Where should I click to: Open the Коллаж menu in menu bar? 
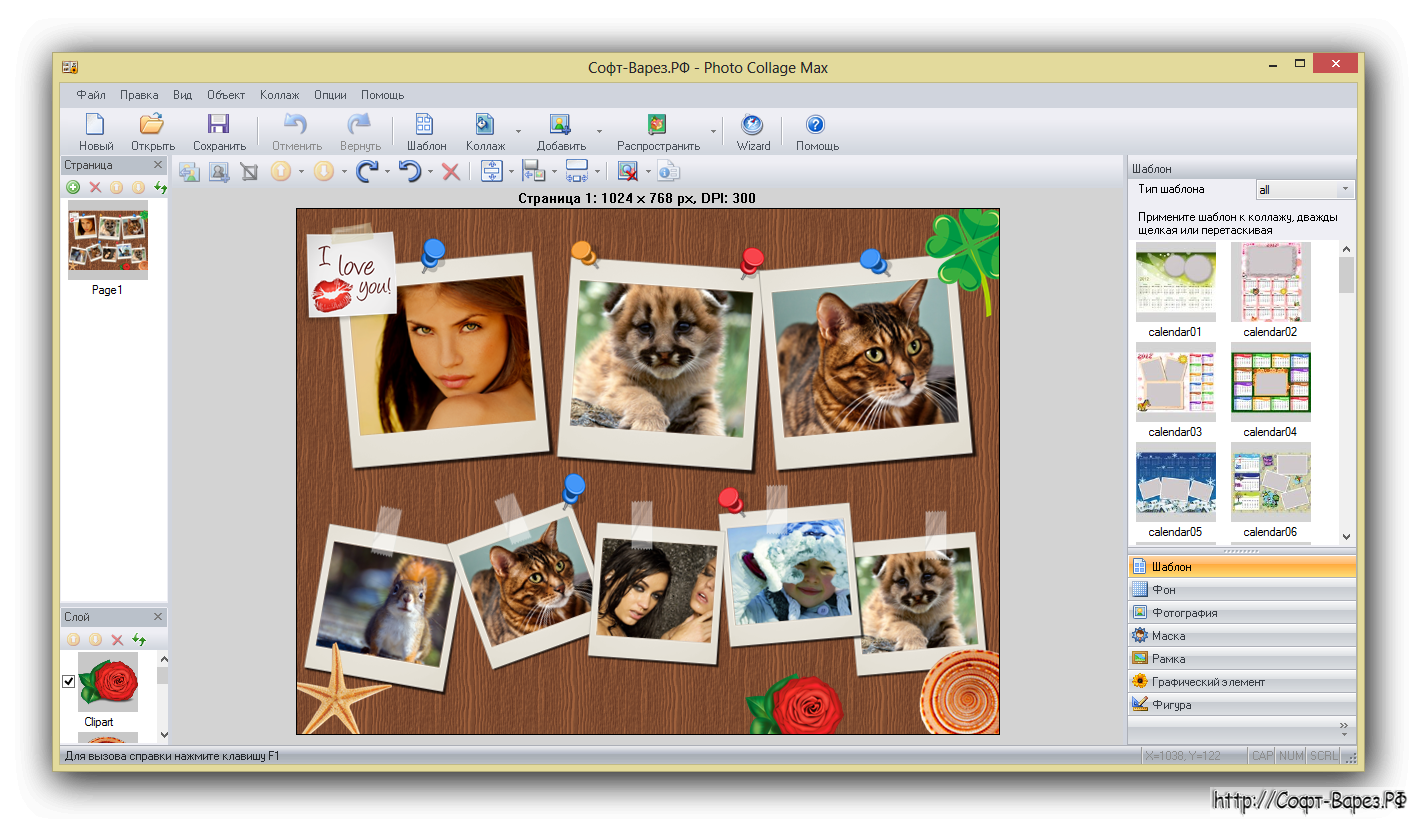pyautogui.click(x=279, y=95)
